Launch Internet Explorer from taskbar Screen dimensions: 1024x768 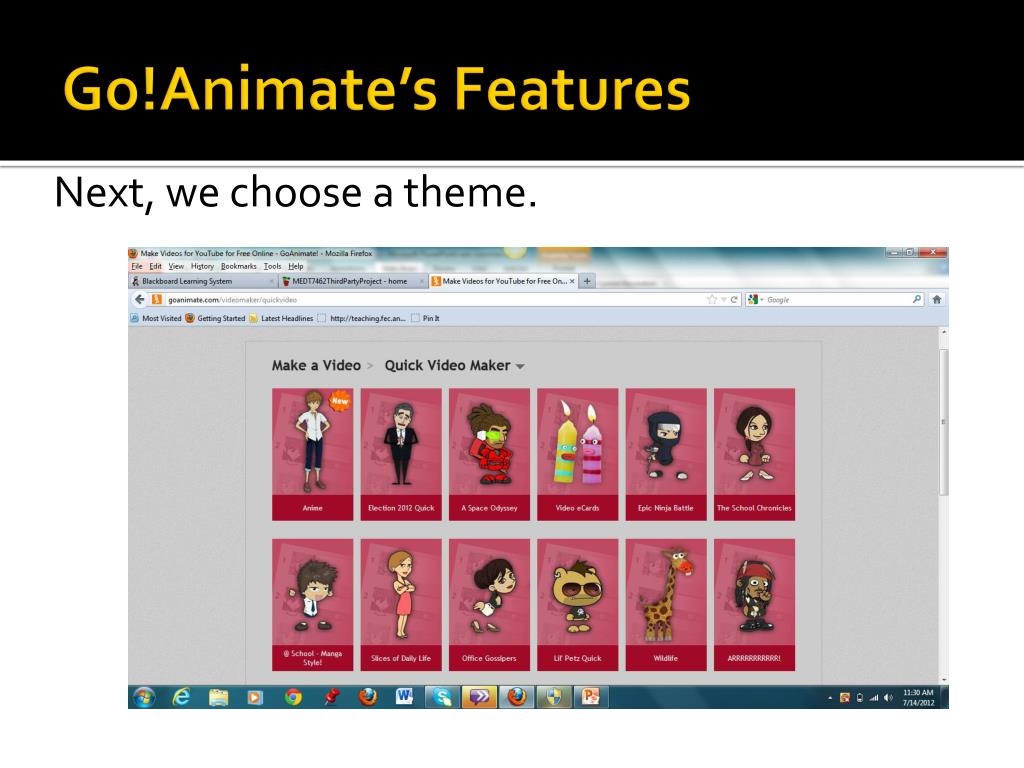point(181,697)
